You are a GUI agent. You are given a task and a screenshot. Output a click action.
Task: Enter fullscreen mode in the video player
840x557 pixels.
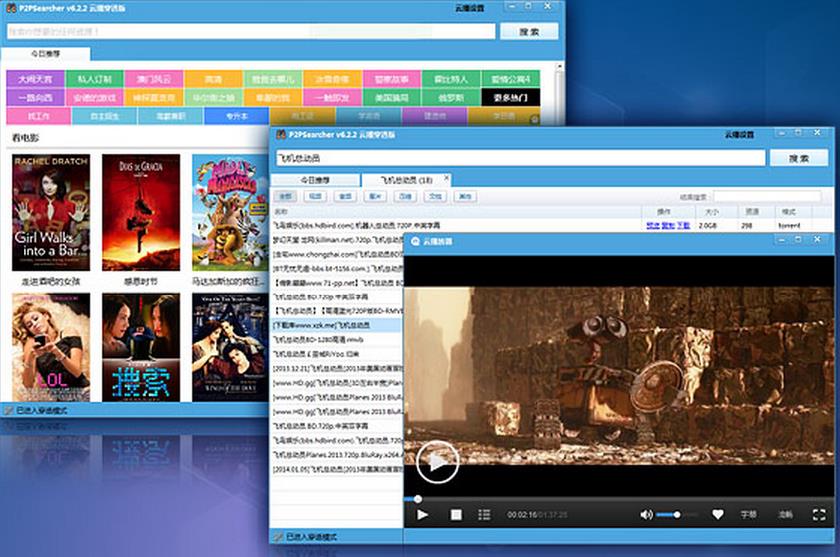coord(819,514)
